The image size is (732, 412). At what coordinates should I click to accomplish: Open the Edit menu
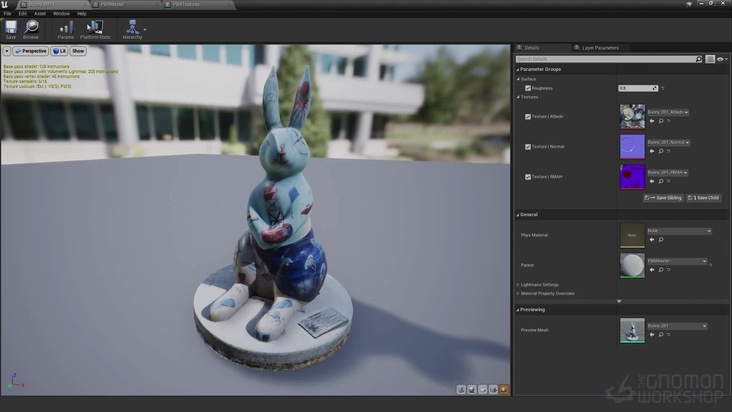point(22,14)
